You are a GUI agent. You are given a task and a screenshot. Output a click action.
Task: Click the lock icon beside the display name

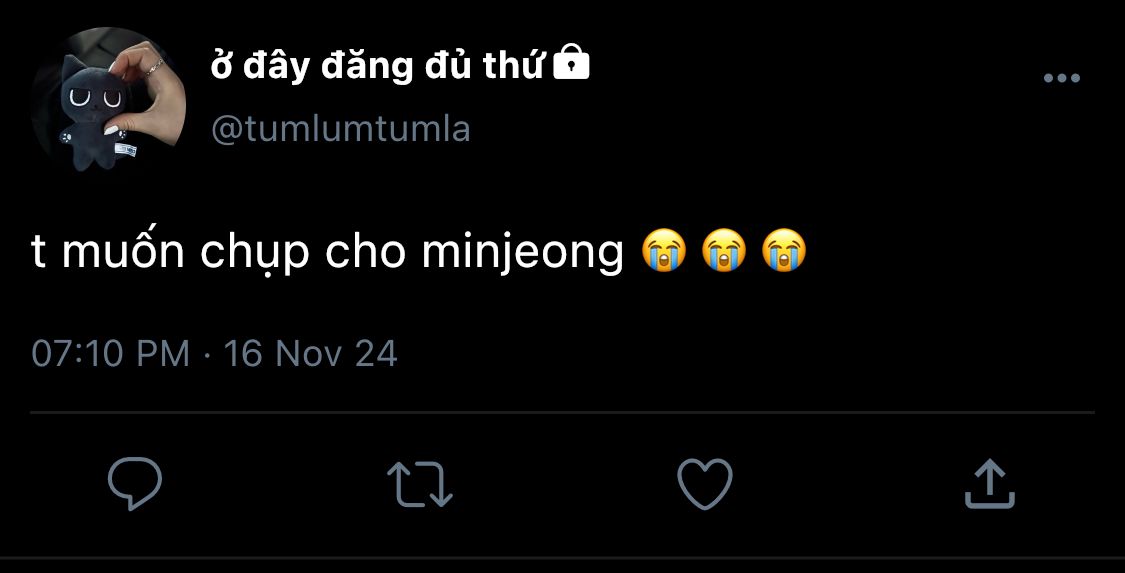(x=571, y=65)
